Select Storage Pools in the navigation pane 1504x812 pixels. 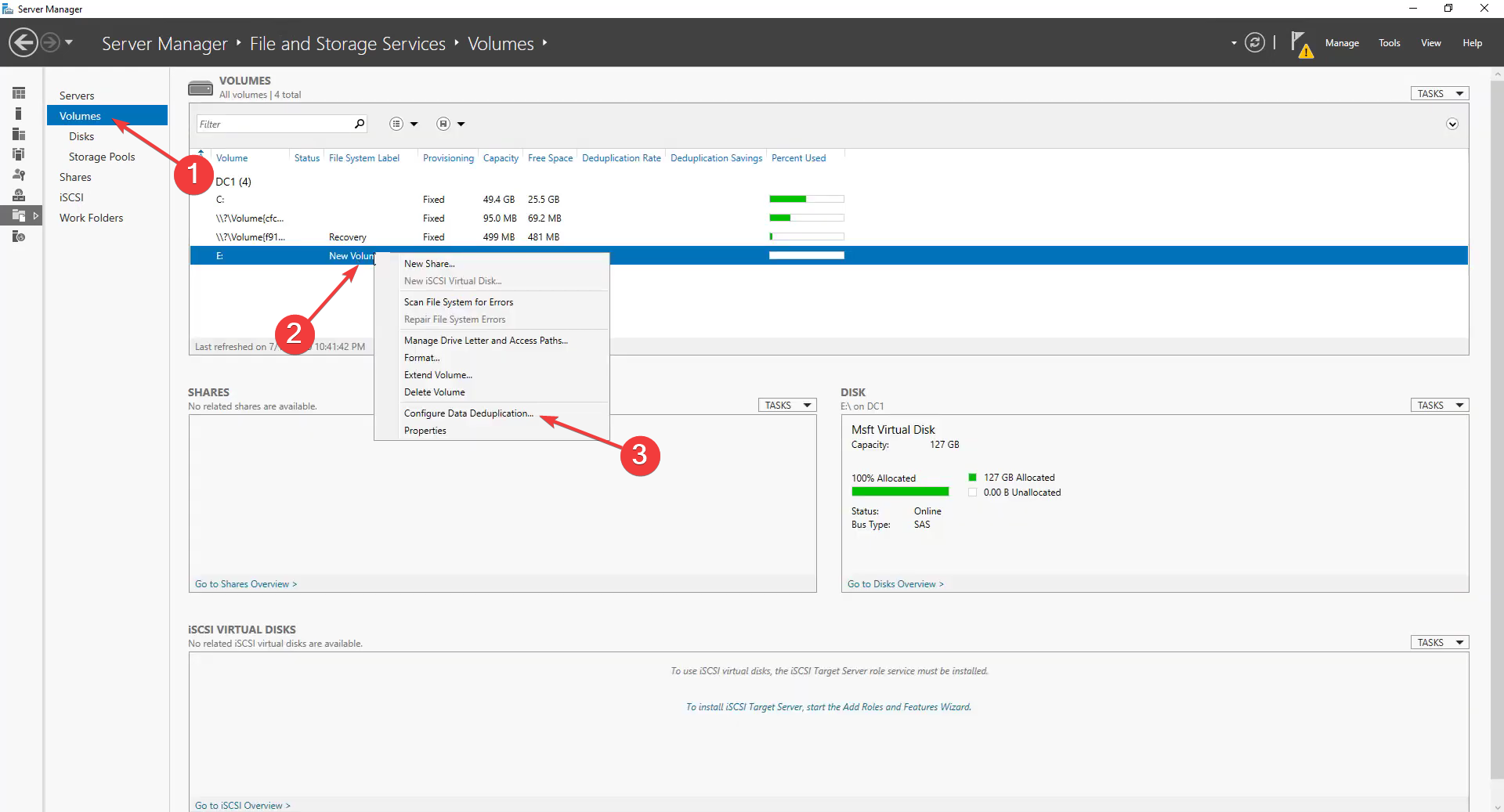[x=102, y=157]
